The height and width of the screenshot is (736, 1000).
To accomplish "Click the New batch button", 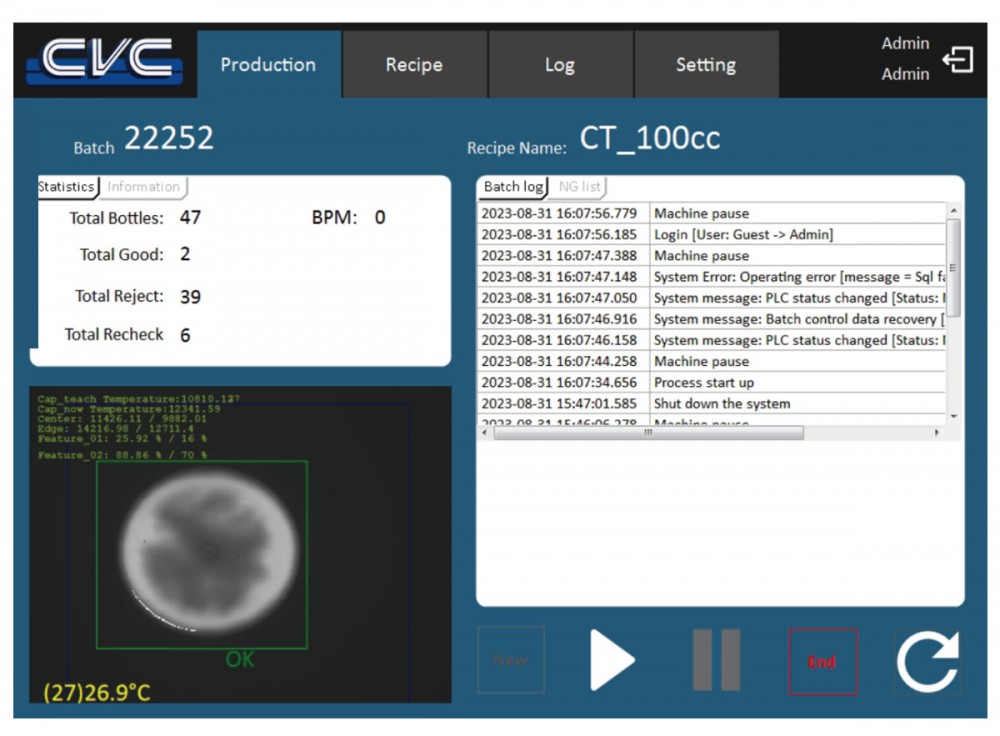I will pyautogui.click(x=510, y=660).
